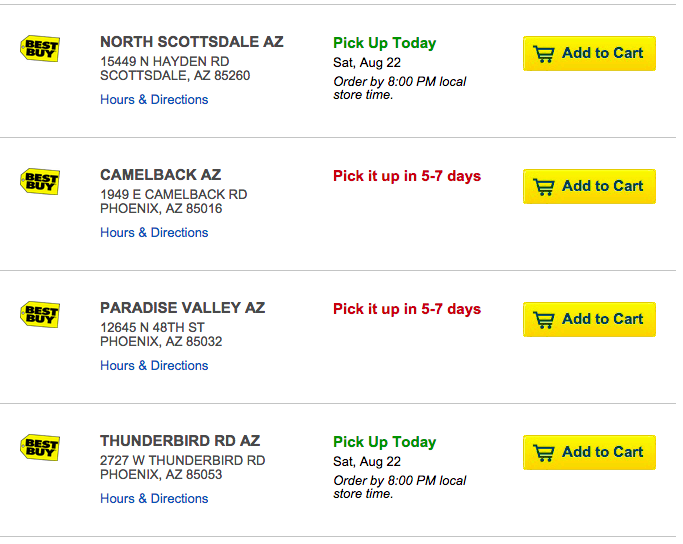This screenshot has width=683, height=544.
Task: View Hours & Directions for Camelback
Action: coord(154,233)
